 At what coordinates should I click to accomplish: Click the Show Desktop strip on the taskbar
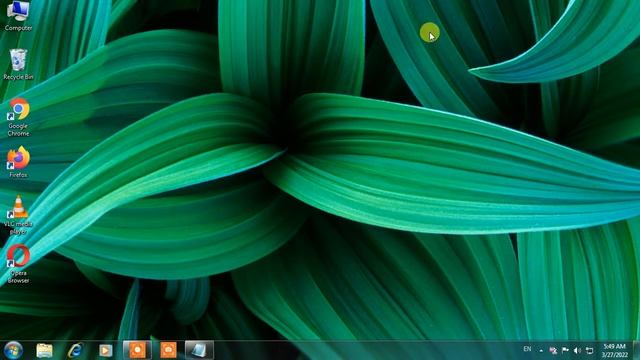click(636, 350)
